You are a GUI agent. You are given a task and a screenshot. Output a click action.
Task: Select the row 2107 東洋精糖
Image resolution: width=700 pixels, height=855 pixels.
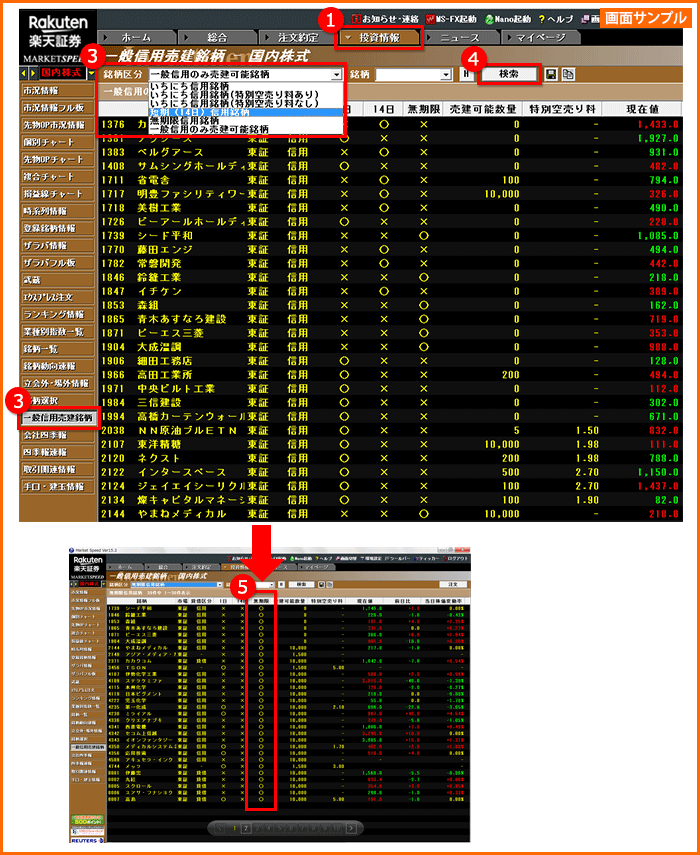390,444
